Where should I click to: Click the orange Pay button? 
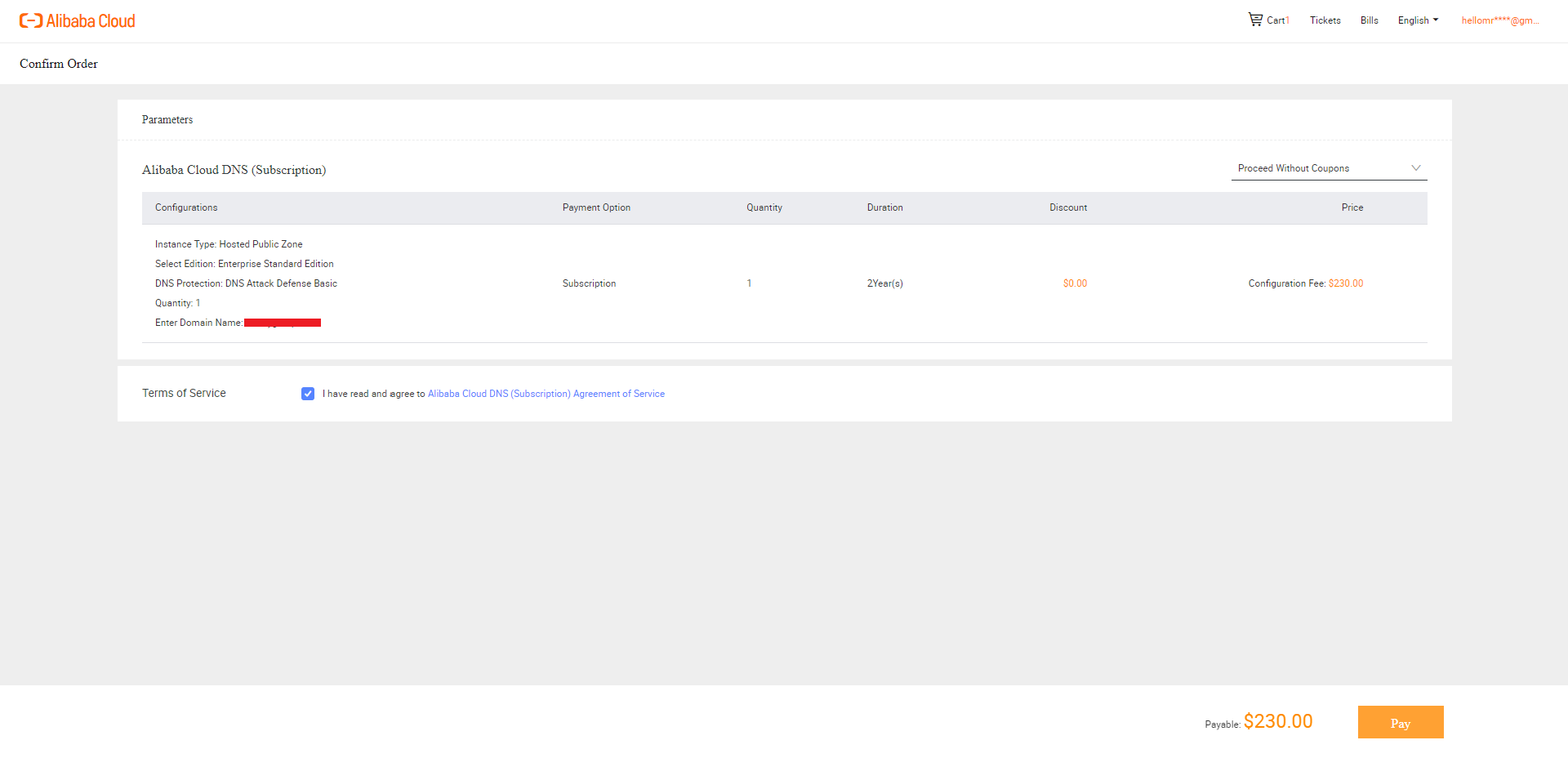click(x=1401, y=722)
